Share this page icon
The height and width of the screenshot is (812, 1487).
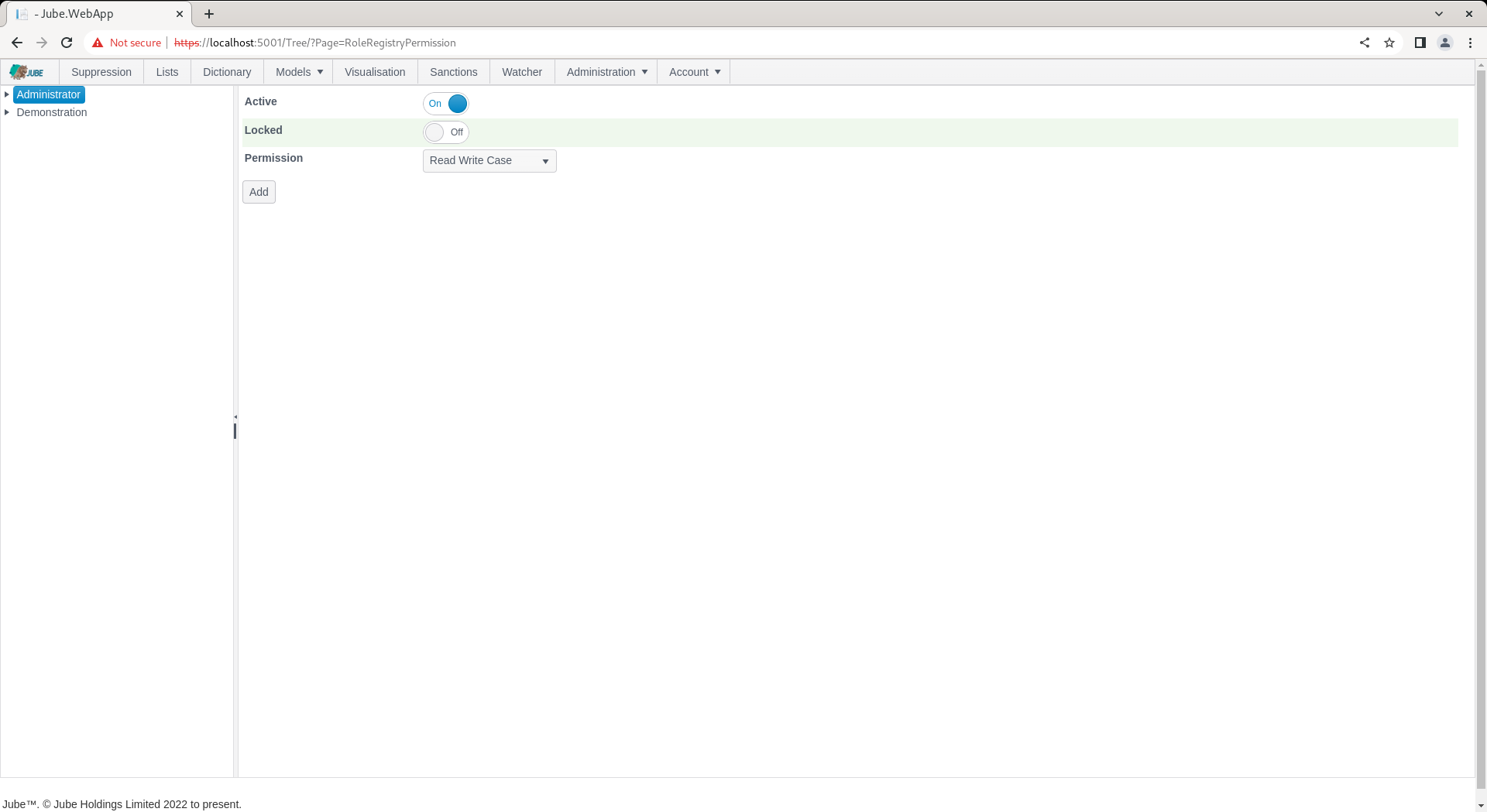coord(1365,43)
